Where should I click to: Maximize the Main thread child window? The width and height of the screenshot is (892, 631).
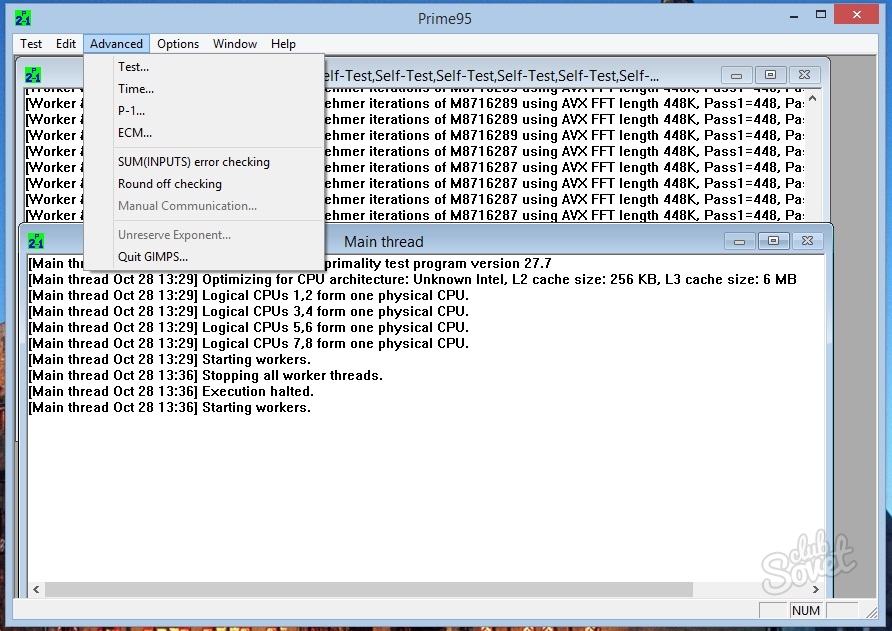click(772, 241)
